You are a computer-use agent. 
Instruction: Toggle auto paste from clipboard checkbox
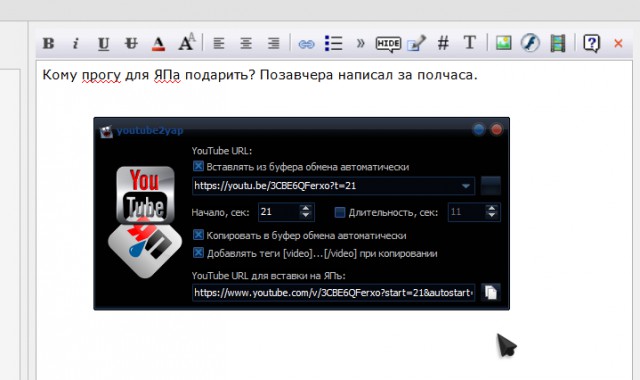198,166
